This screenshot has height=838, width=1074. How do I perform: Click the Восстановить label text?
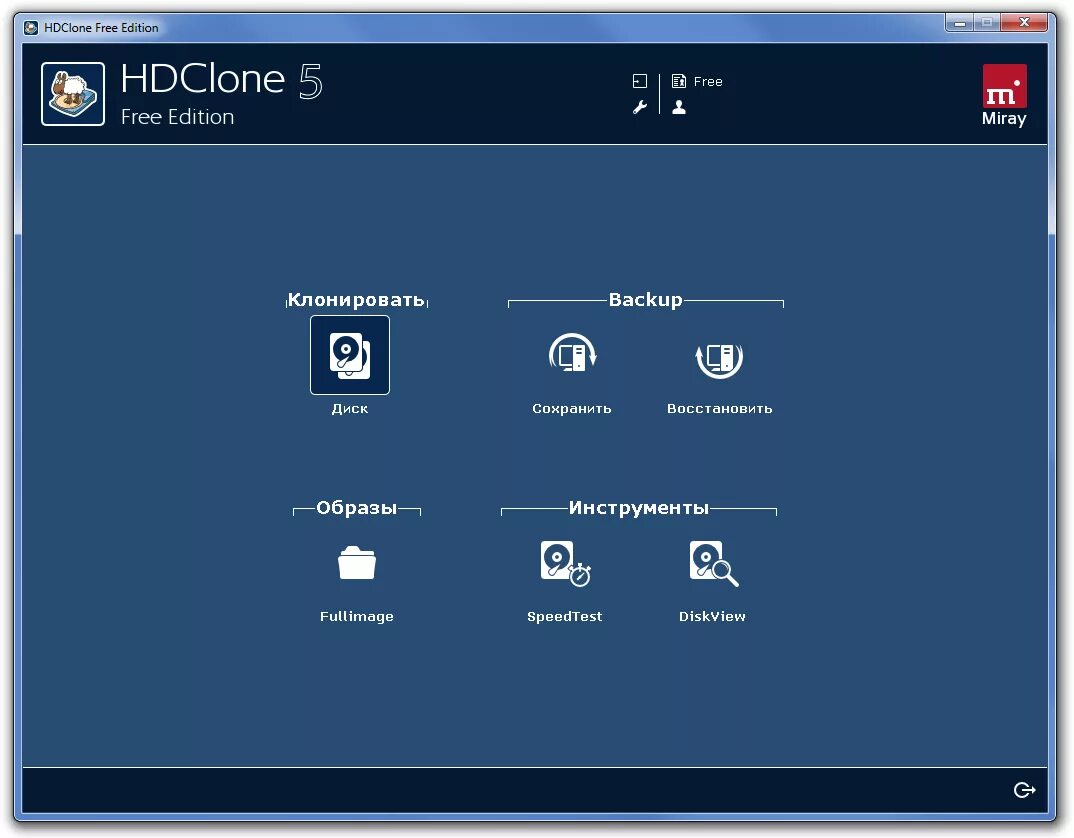(x=719, y=409)
